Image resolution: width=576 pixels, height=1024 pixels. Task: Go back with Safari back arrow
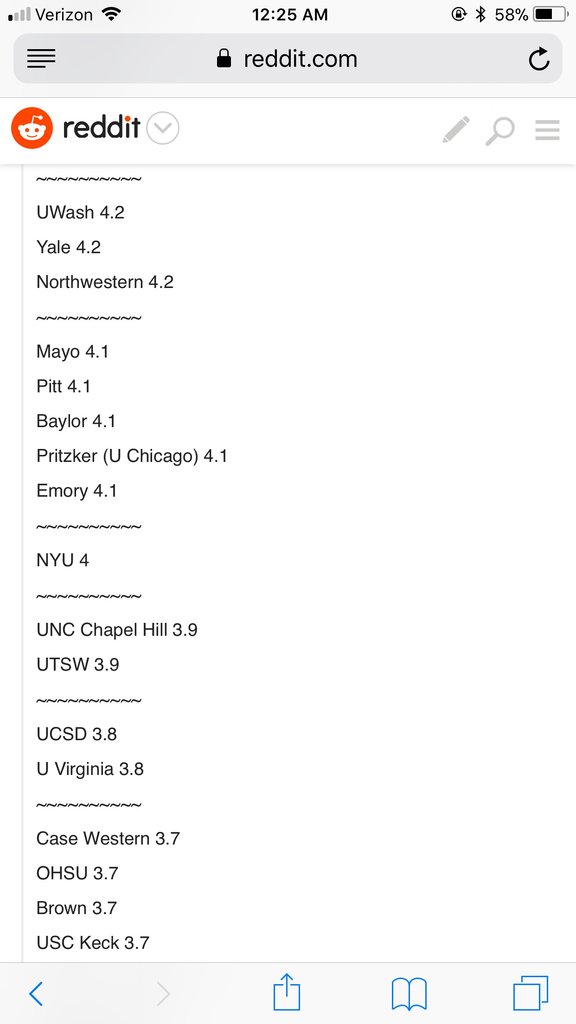click(36, 993)
